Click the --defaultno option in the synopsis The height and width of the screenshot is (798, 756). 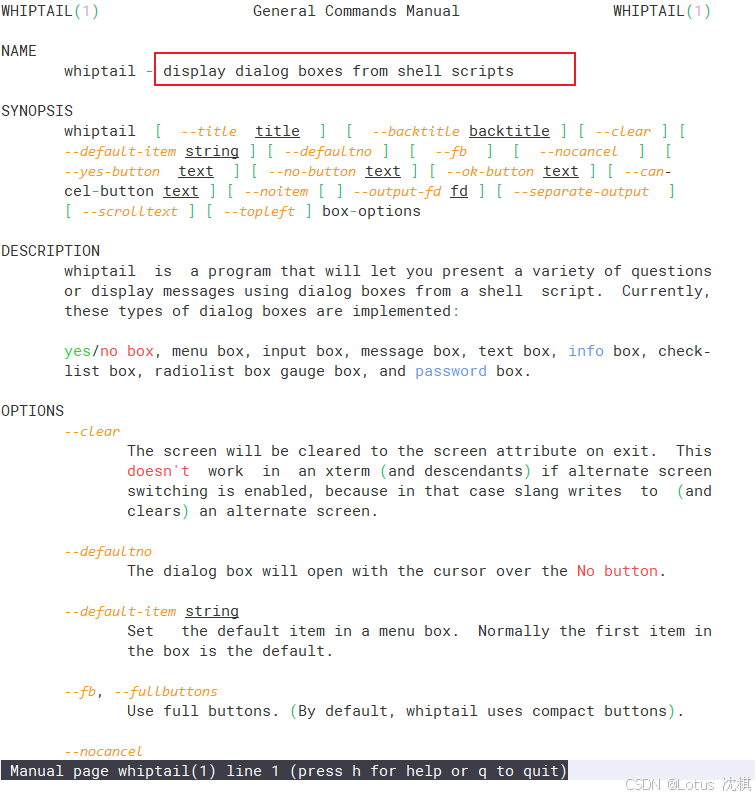tap(328, 152)
